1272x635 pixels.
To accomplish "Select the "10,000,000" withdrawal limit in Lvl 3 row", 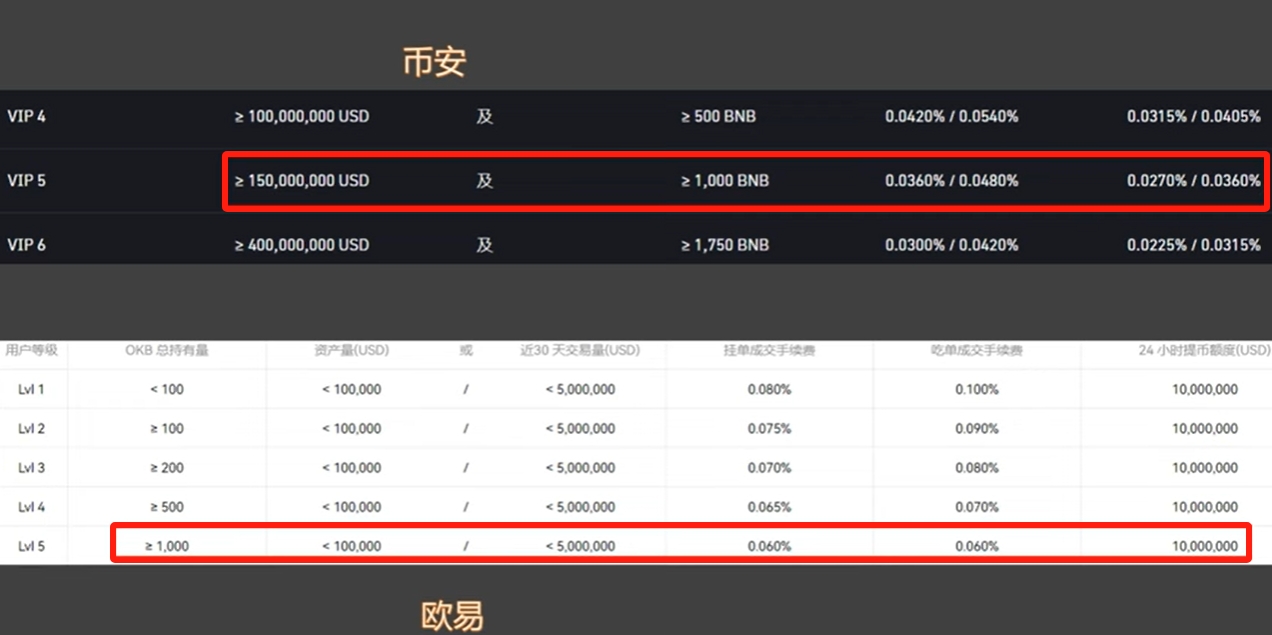I will point(1205,467).
